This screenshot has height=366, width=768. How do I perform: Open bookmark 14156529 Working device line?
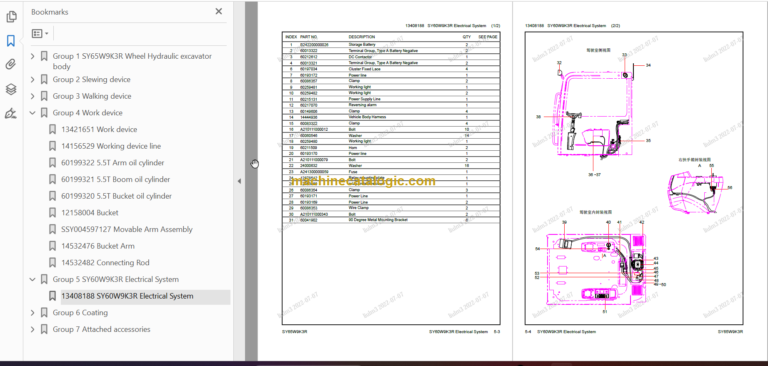111,146
